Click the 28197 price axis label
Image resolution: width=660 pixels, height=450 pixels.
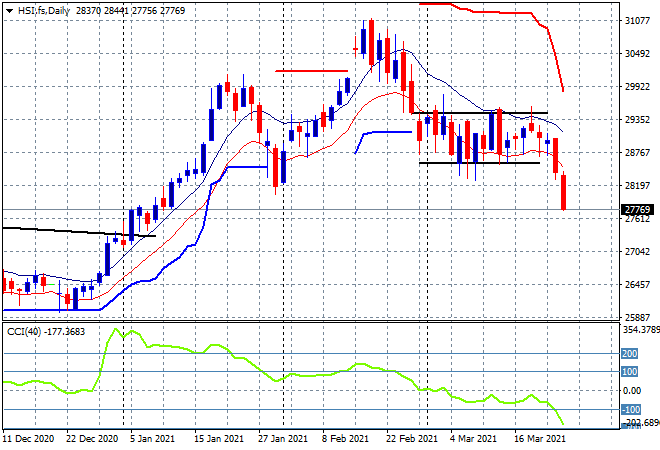[637, 186]
